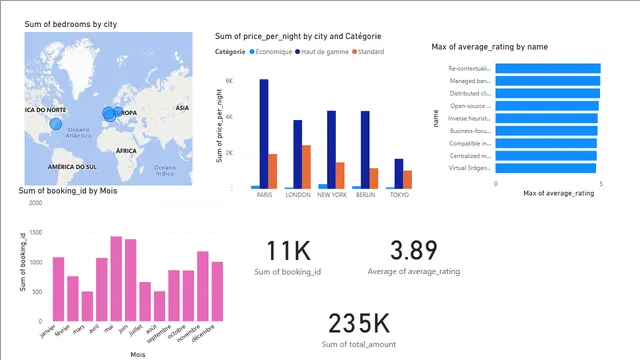Click the juillet bookings bar

(x=145, y=302)
